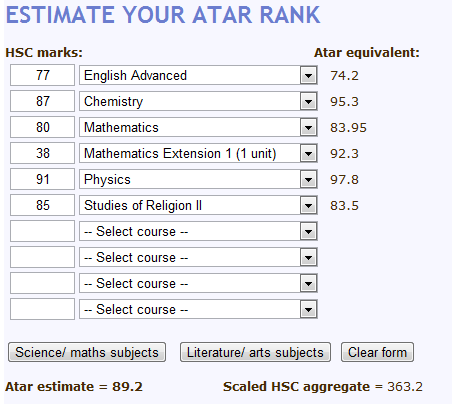
Task: Click the Clear form button
Action: pyautogui.click(x=377, y=352)
